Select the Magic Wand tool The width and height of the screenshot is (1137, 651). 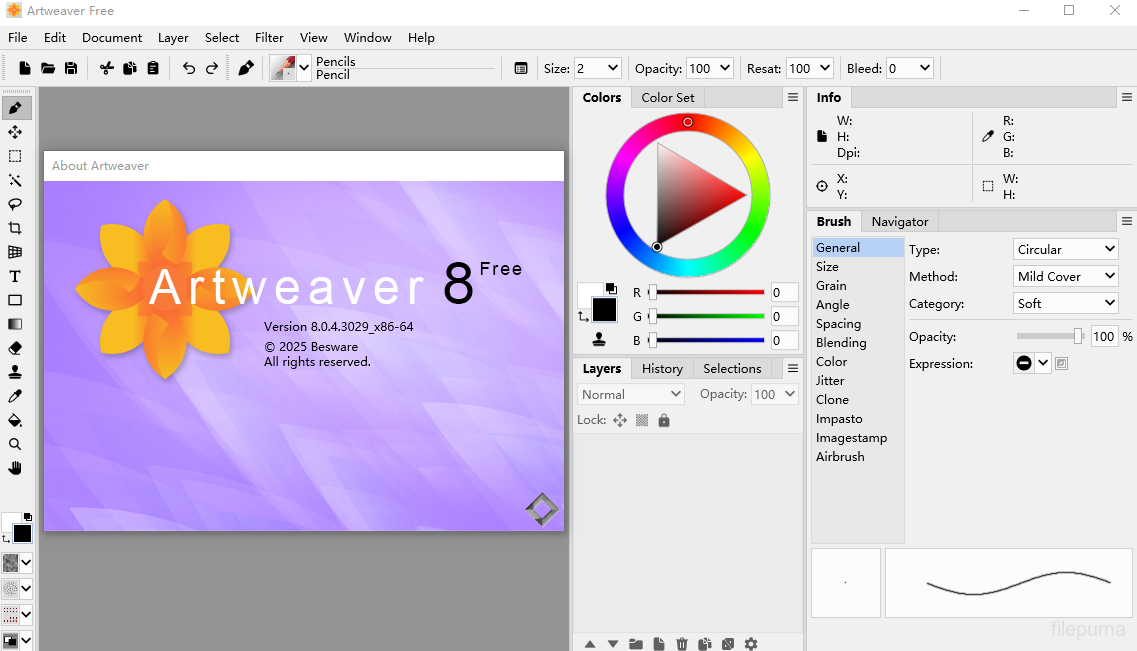coord(15,180)
